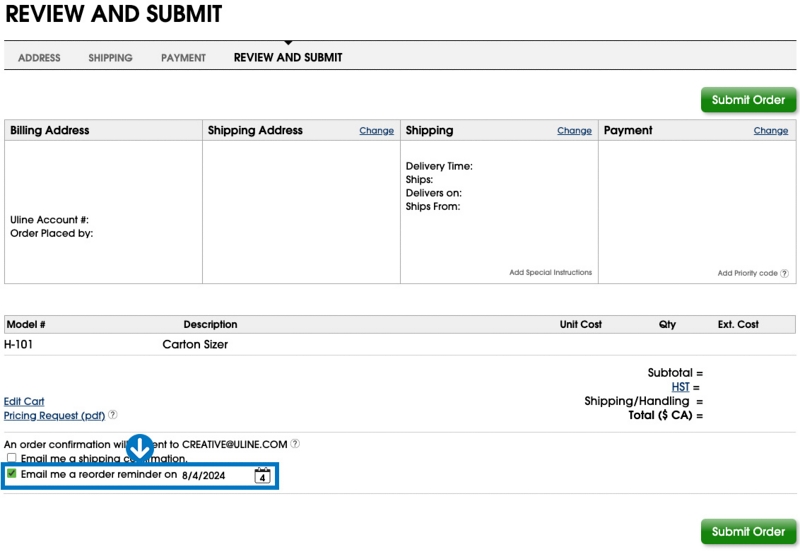
Task: Enable the shipping confirmation email checkbox
Action: tap(12, 458)
